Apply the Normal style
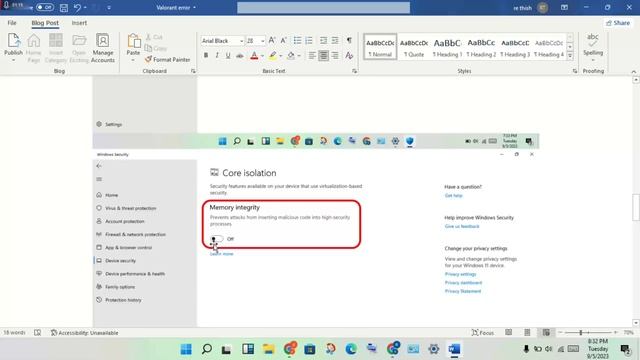Screen dimensions: 640x360 point(380,47)
